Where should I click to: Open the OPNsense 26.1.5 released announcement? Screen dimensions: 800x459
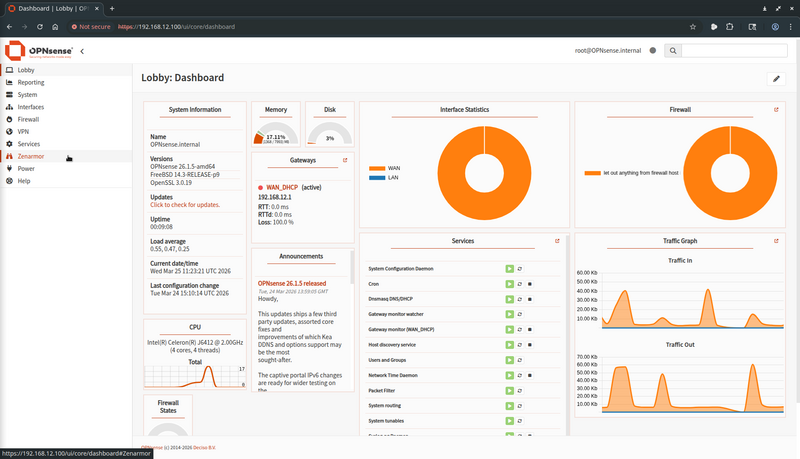(x=292, y=283)
